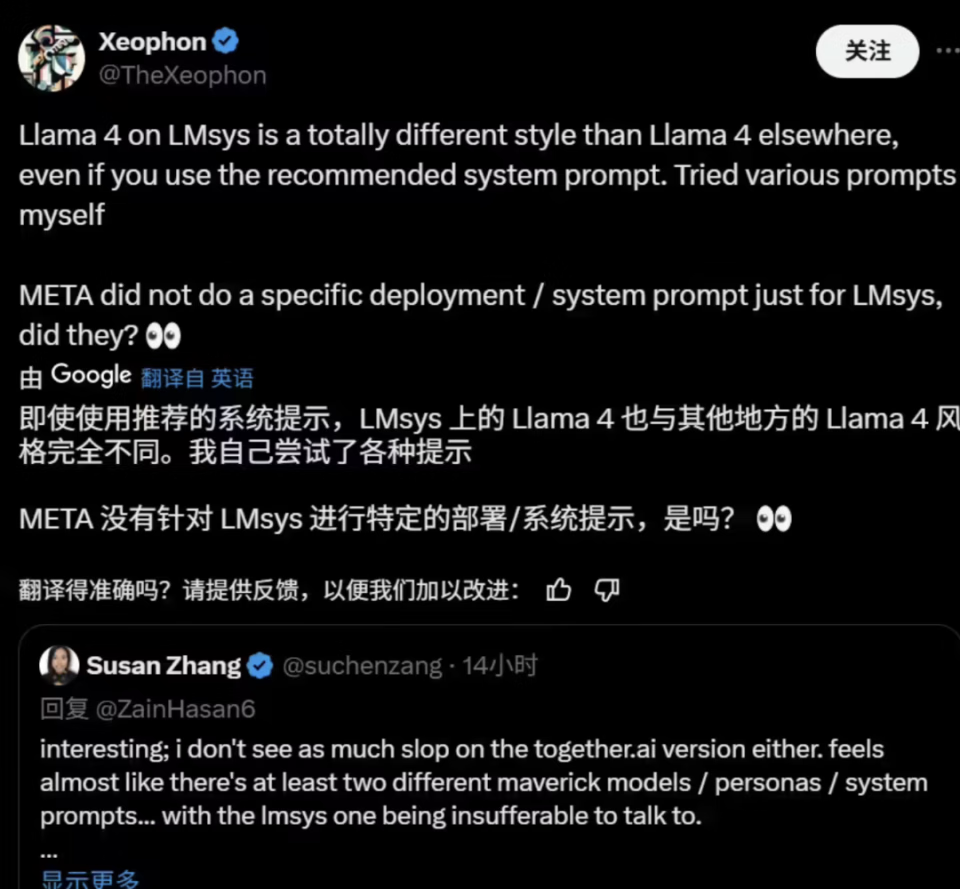Open the @TheXeophon handle link
This screenshot has height=889, width=960.
(x=182, y=75)
